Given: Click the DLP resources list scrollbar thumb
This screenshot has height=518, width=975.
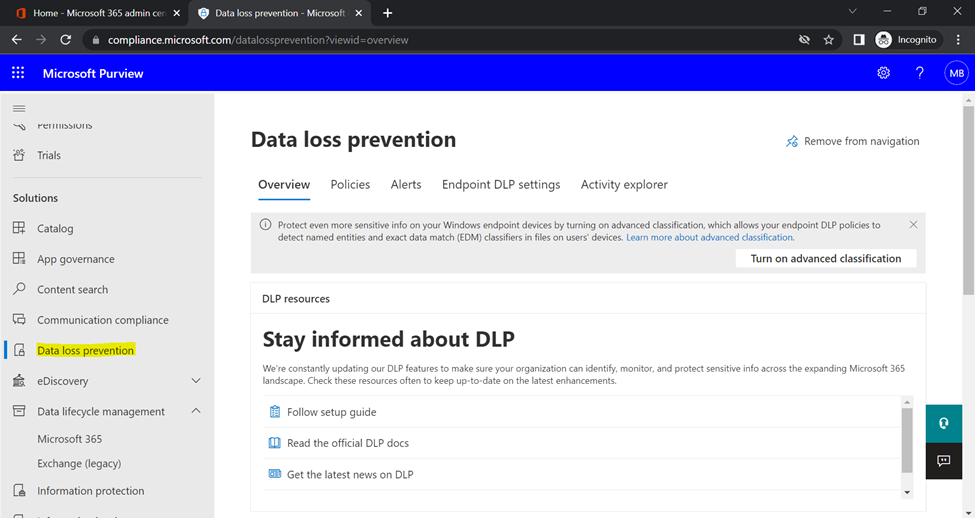Looking at the screenshot, I should 907,441.
